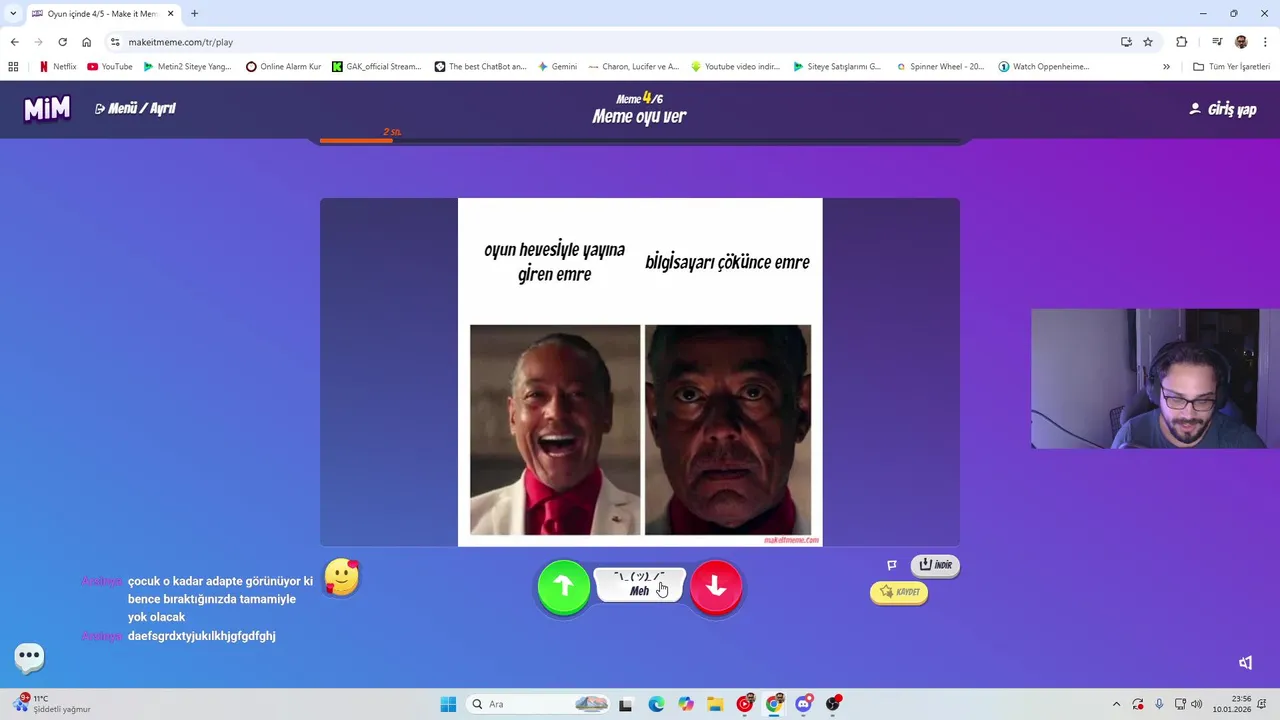Open the media controls icon
The height and width of the screenshot is (720, 1280).
pos(1217,42)
